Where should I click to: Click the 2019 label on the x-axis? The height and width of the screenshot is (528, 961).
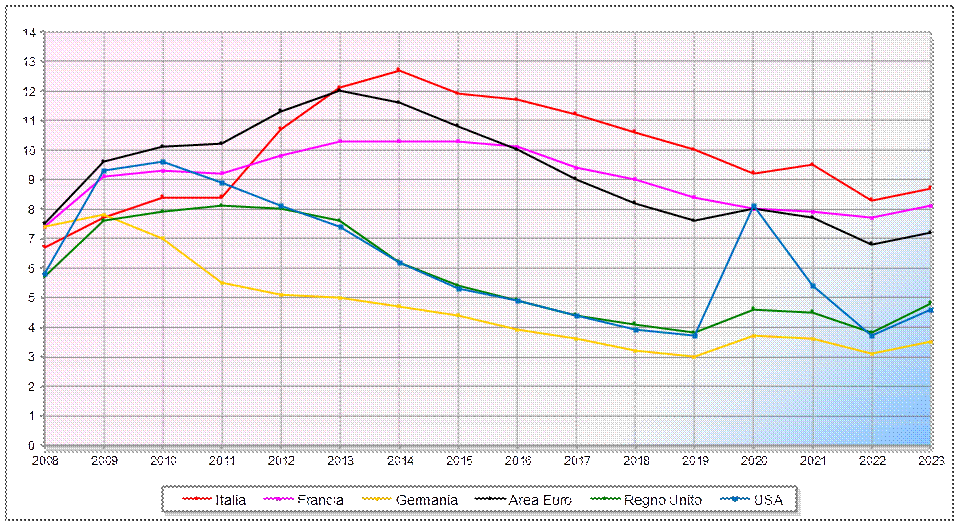click(x=695, y=460)
